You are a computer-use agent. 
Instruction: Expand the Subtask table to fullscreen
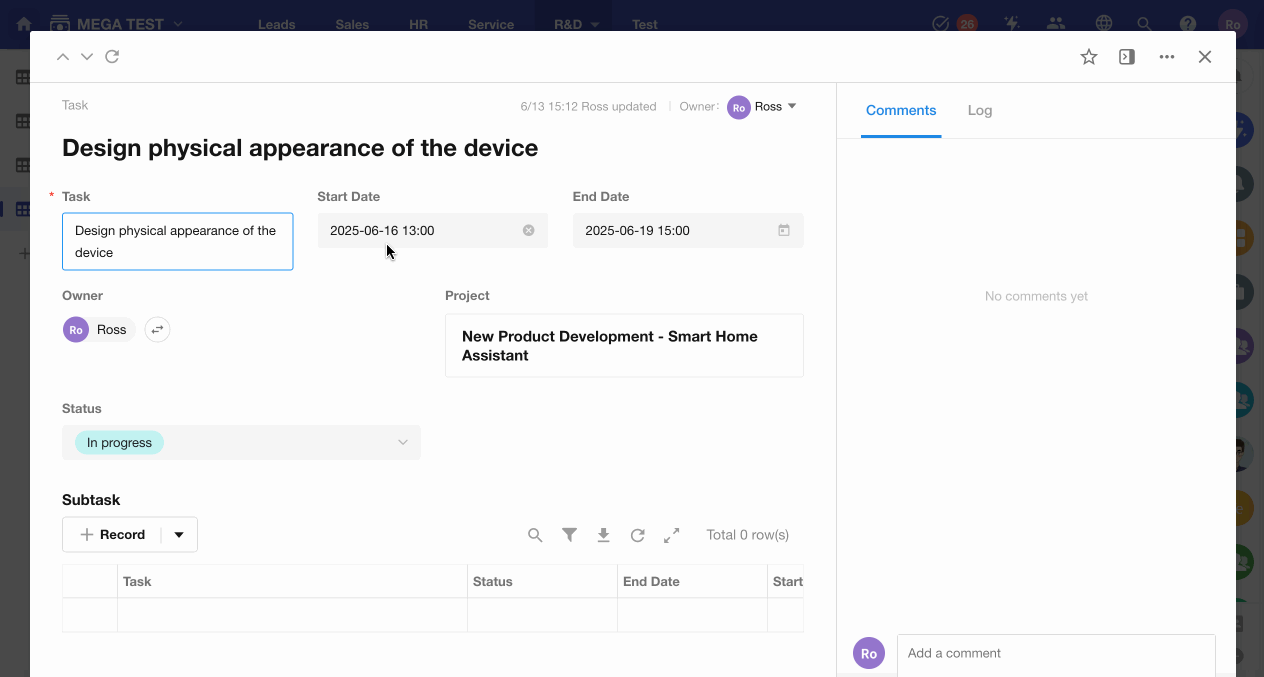(671, 535)
